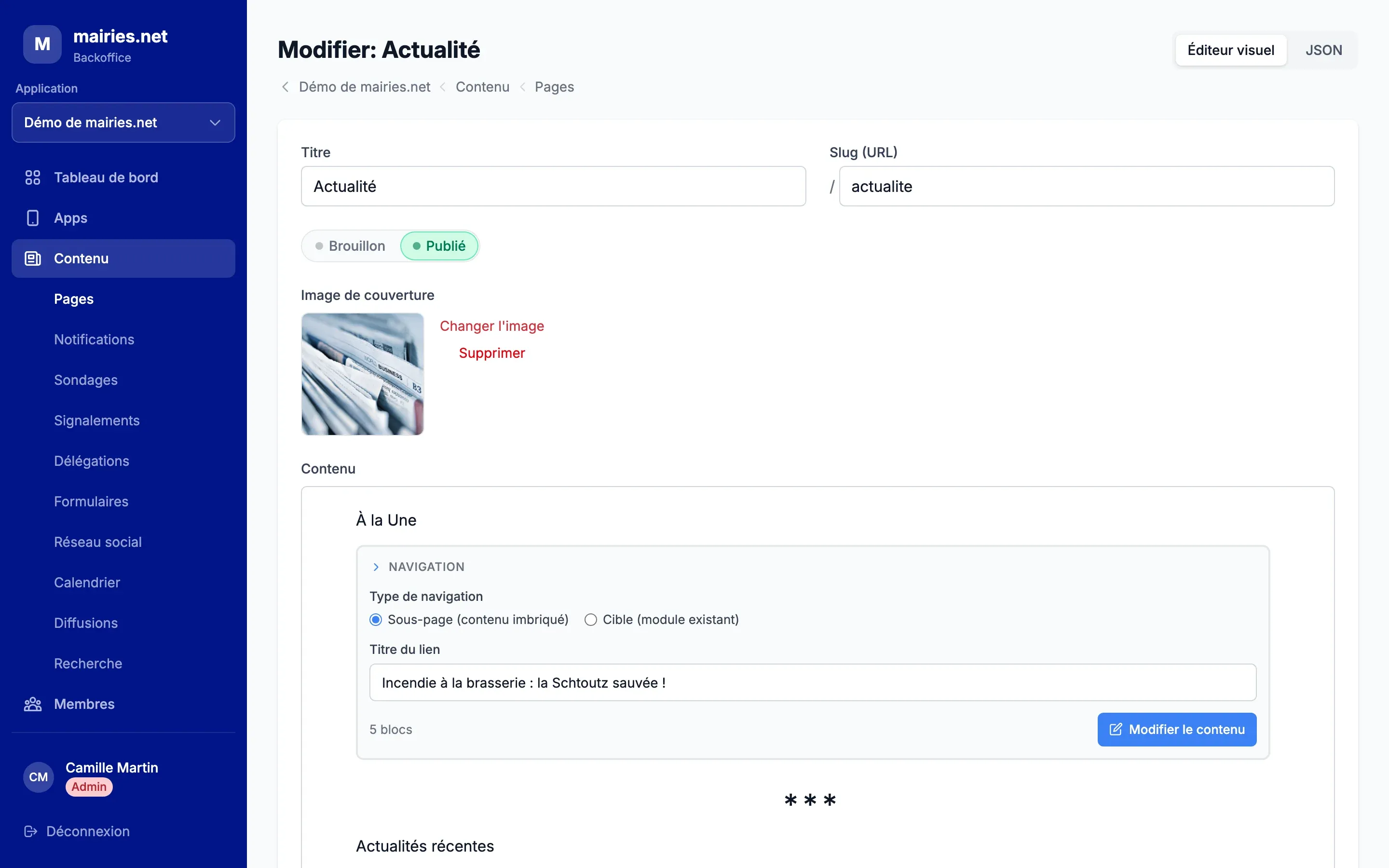Click the Titre du lien input field
This screenshot has width=1389, height=868.
813,682
